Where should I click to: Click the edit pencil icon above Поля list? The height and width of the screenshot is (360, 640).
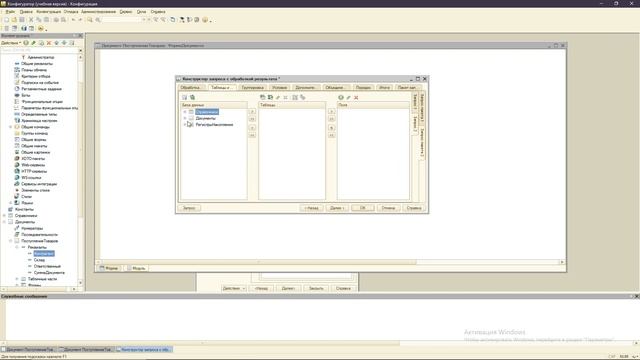point(349,98)
